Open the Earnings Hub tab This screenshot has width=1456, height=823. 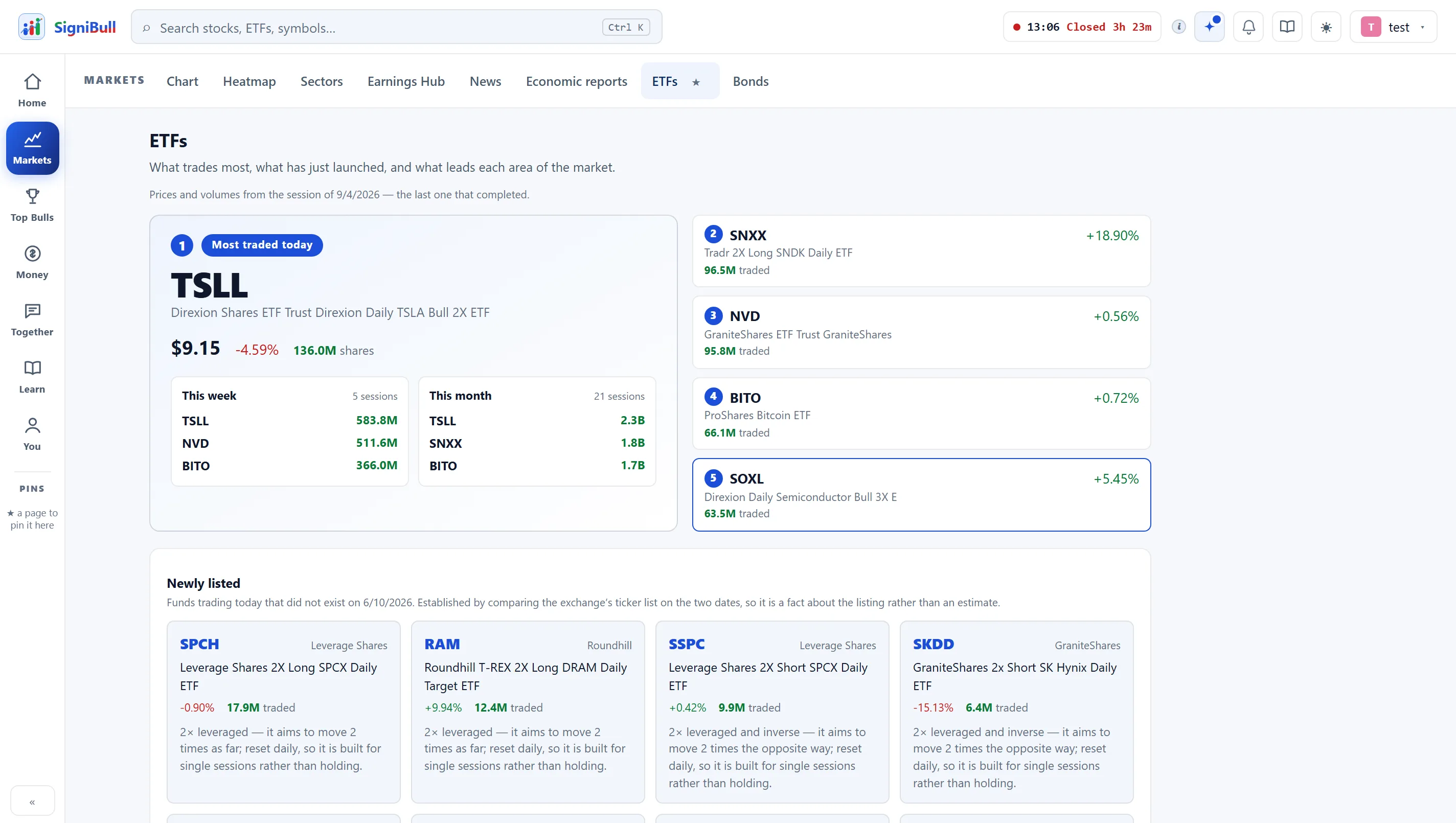tap(406, 81)
